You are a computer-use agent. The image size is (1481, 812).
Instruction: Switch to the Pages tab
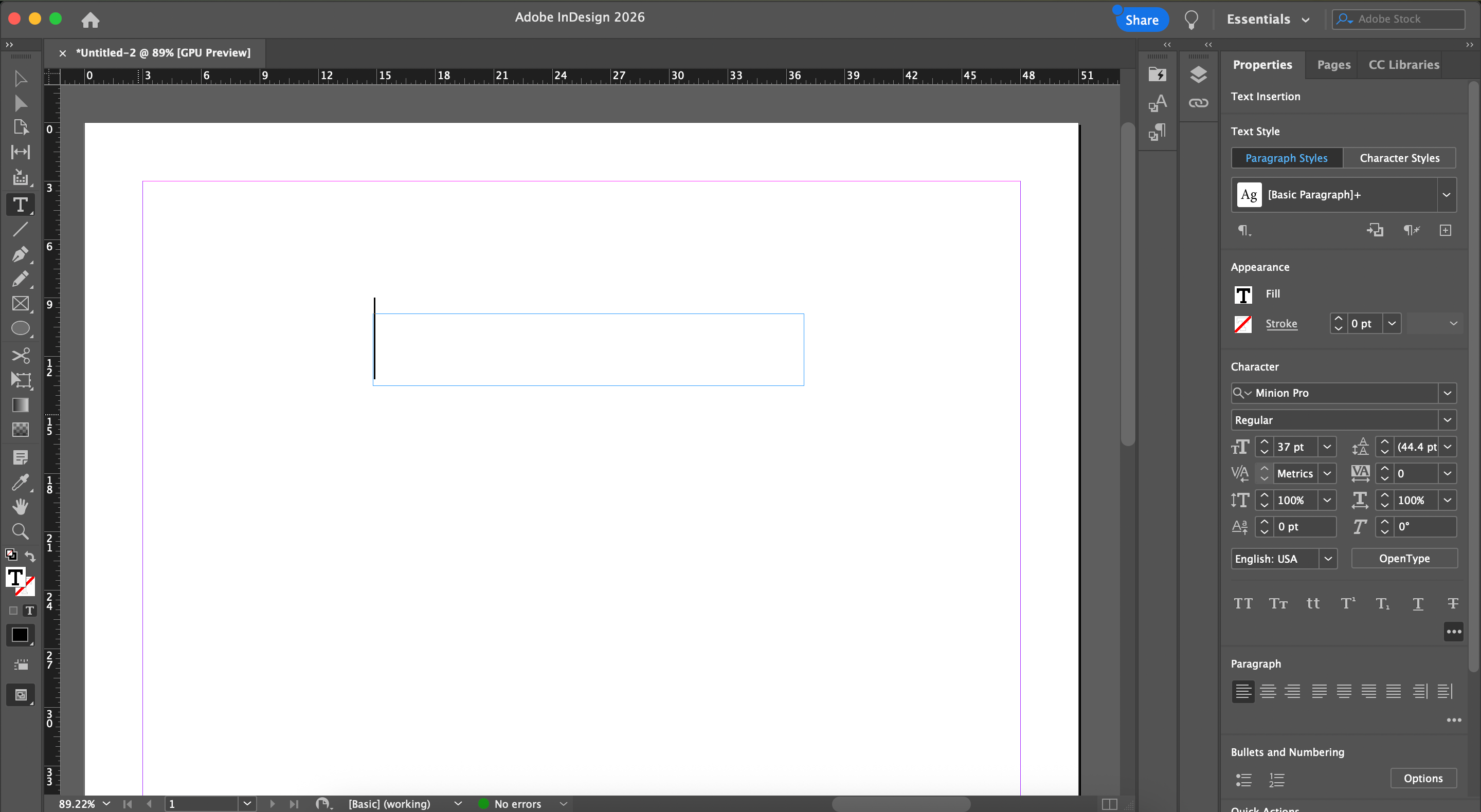[x=1333, y=65]
